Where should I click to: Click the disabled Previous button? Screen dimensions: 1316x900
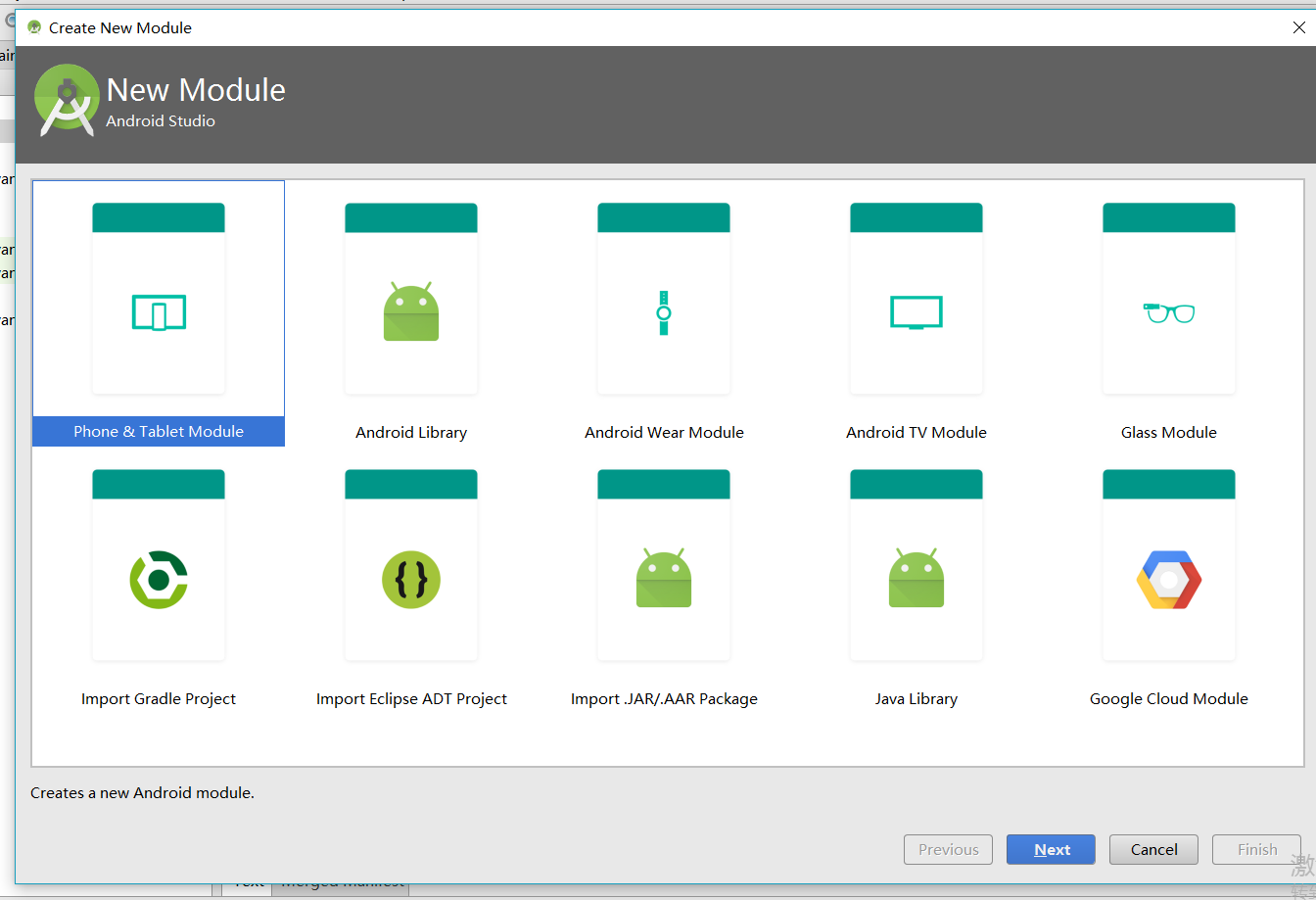pyautogui.click(x=949, y=850)
